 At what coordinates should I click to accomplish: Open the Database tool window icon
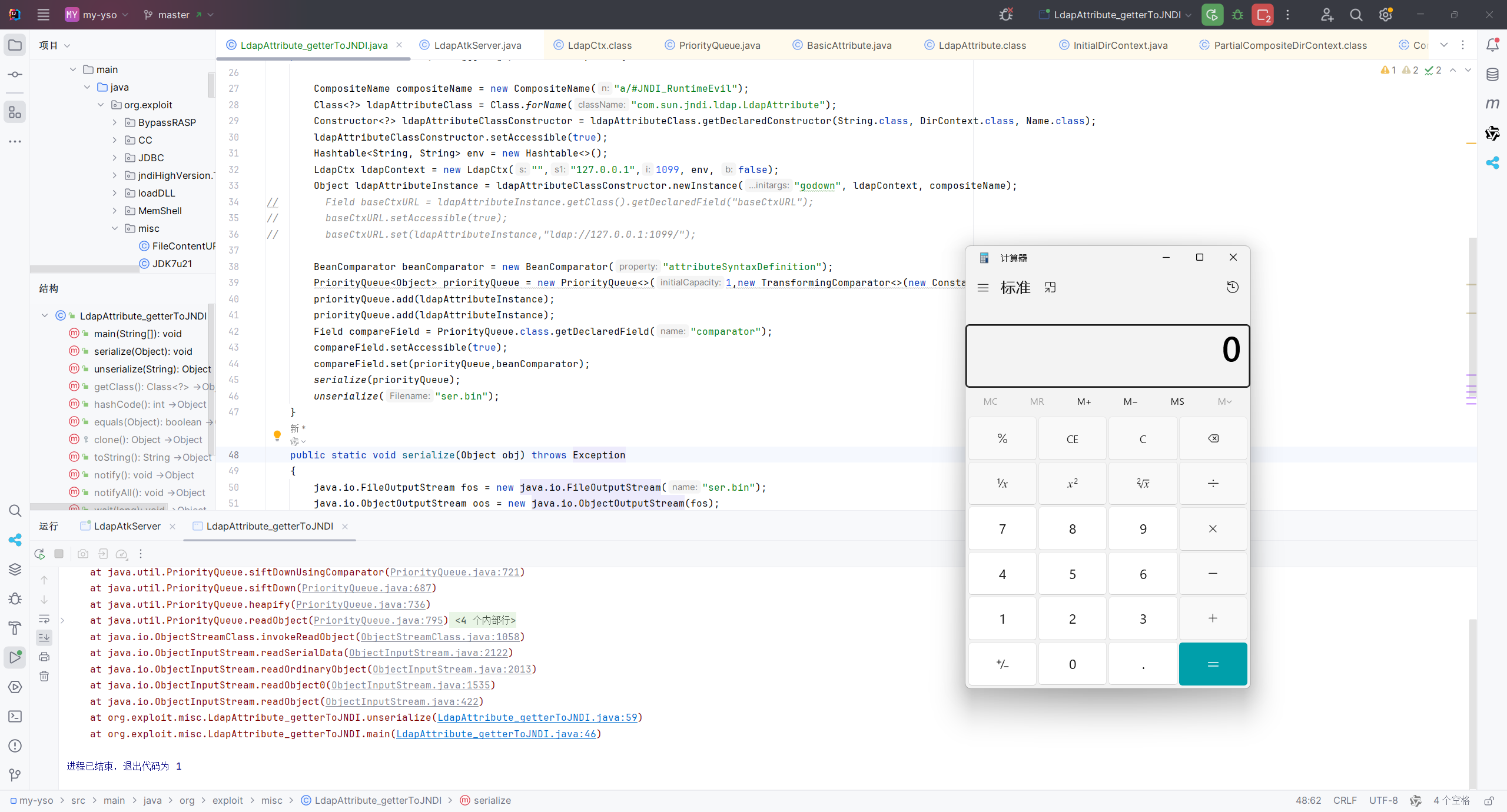[x=1492, y=75]
